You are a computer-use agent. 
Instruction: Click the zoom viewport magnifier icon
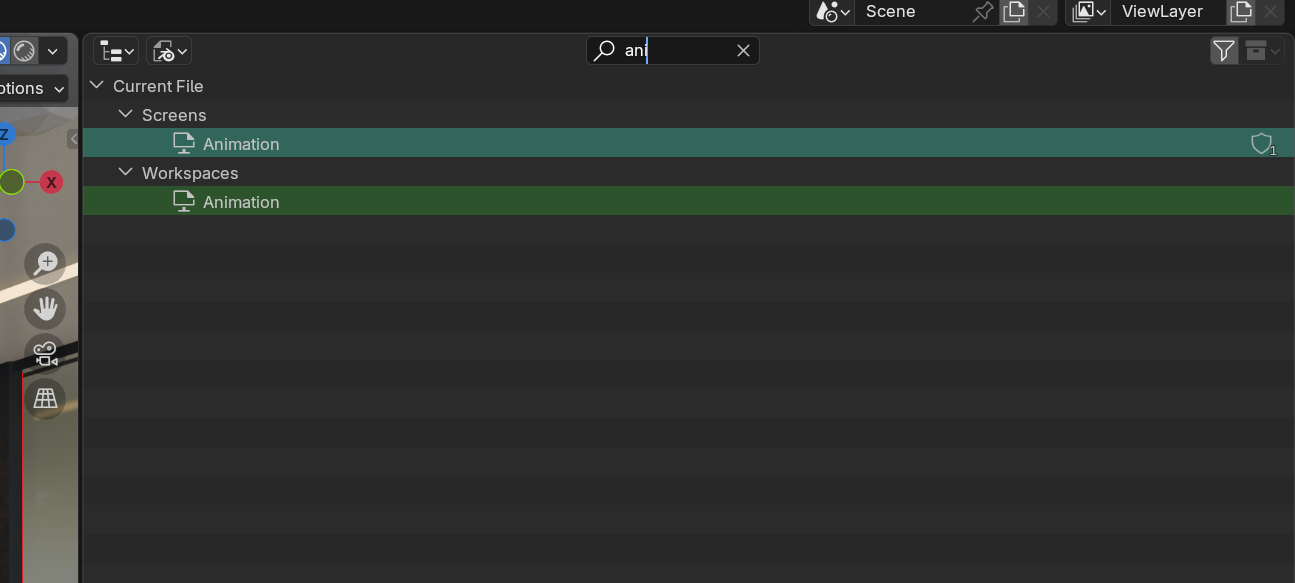[46, 264]
